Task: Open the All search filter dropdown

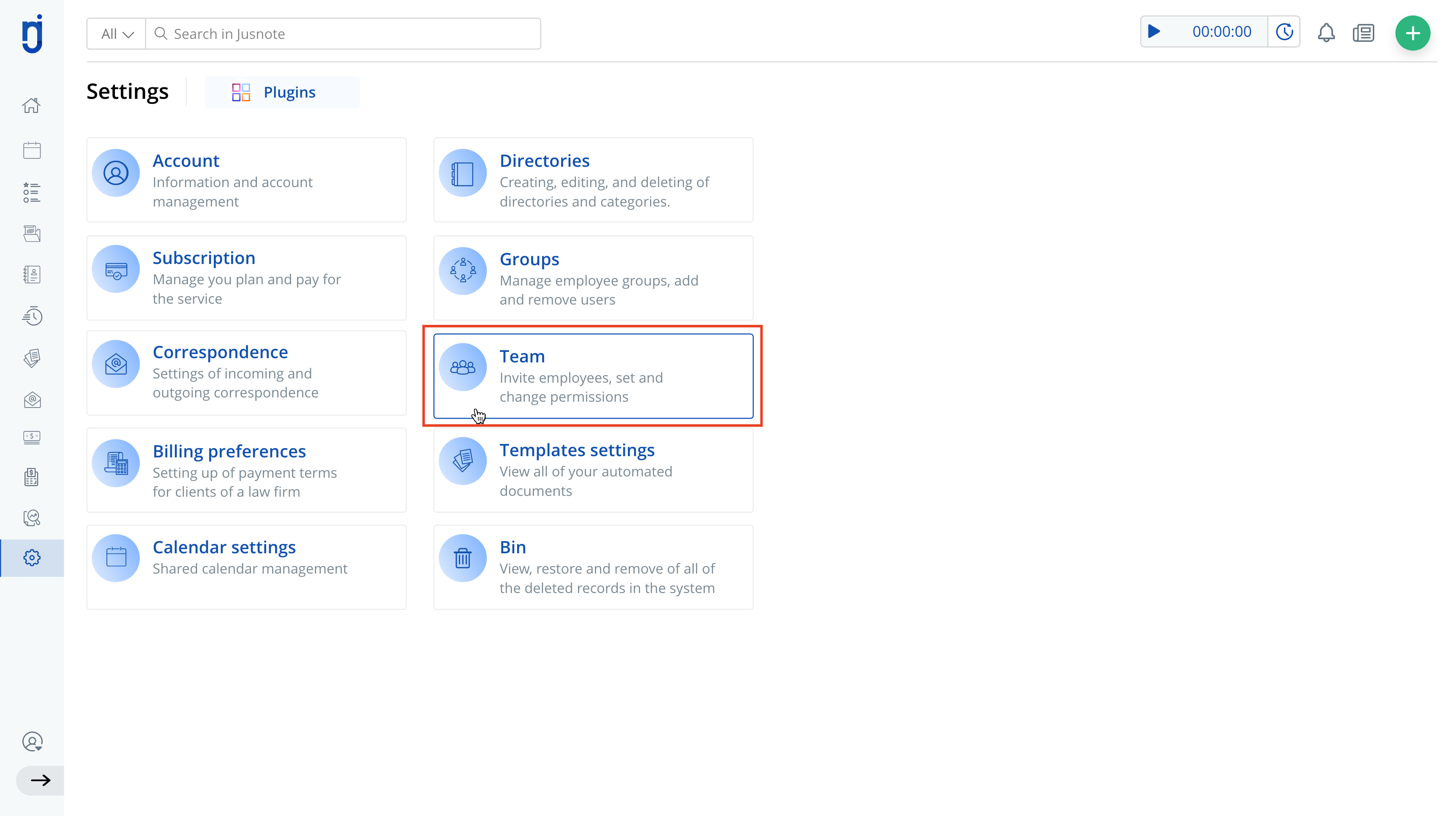Action: click(117, 34)
